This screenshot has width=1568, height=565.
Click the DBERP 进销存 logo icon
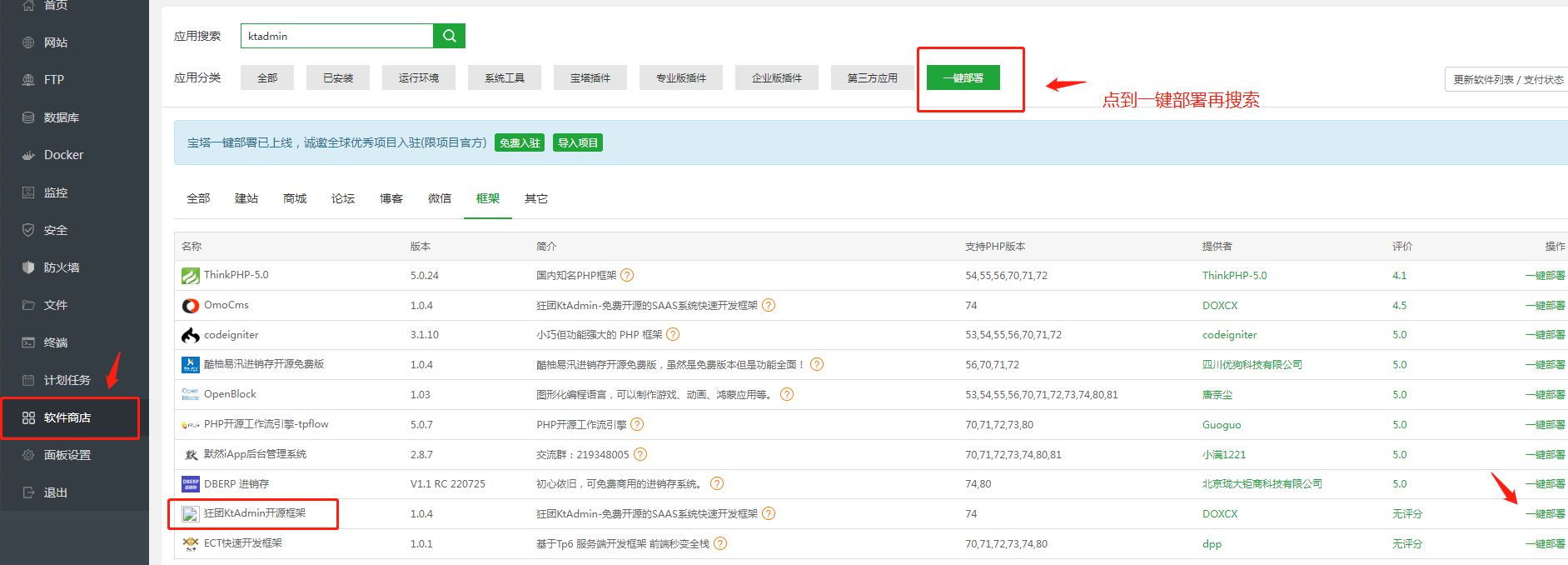click(190, 484)
